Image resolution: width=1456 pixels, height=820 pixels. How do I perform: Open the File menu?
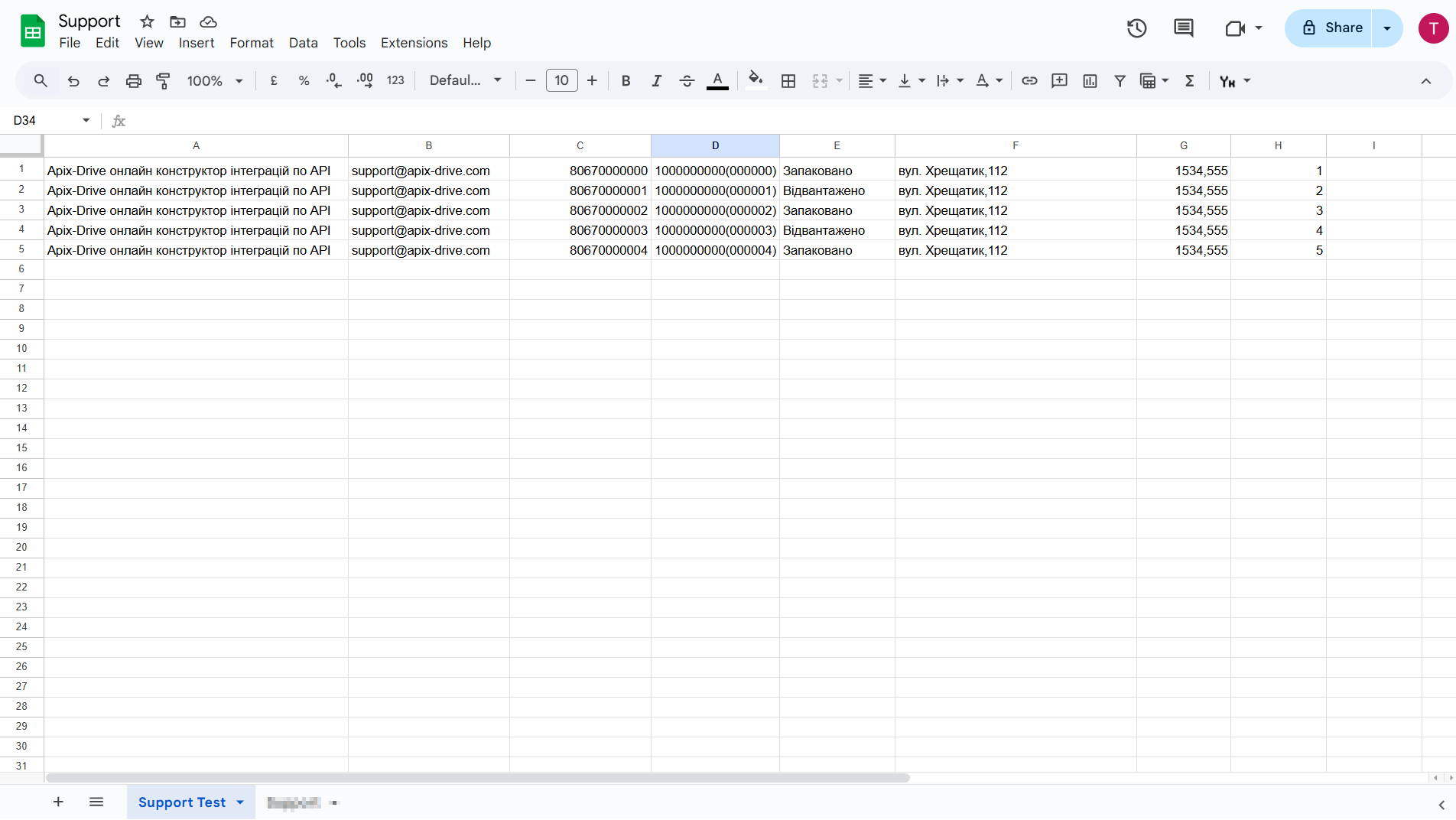[x=70, y=43]
